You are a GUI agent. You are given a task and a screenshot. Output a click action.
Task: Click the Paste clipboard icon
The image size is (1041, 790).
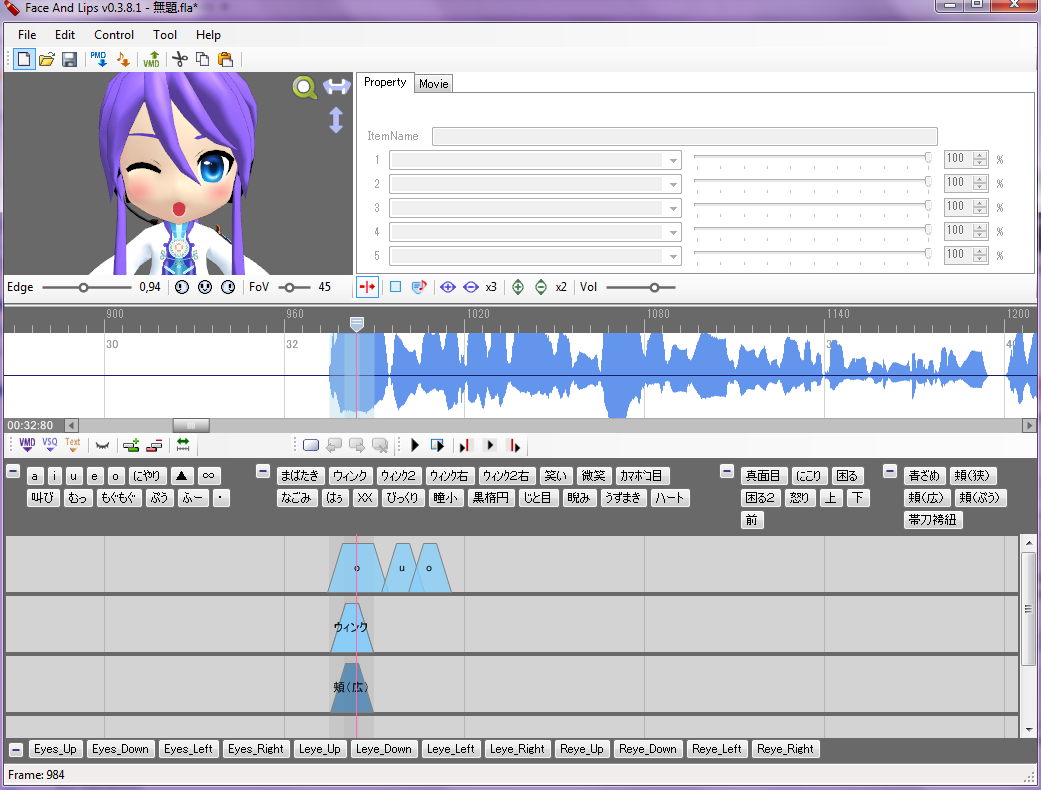(x=226, y=60)
